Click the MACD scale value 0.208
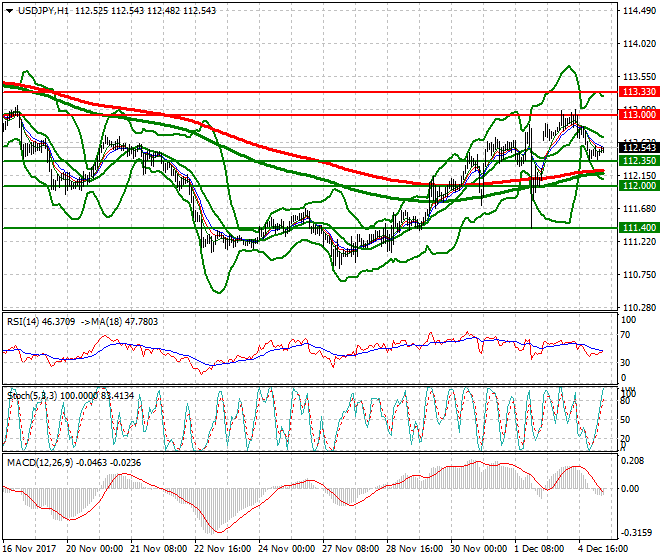Screen dimensions: 660x560 point(633,461)
